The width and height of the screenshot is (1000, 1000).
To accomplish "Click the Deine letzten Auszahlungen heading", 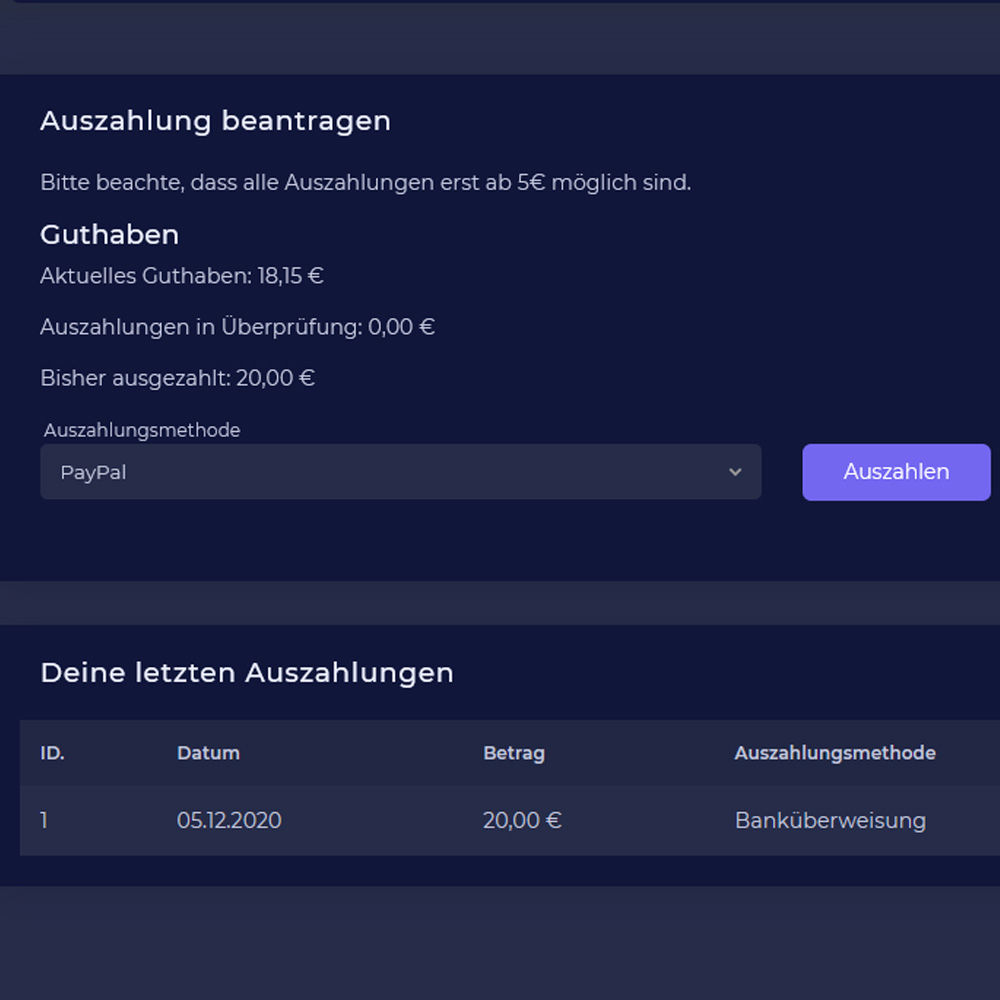I will 246,673.
